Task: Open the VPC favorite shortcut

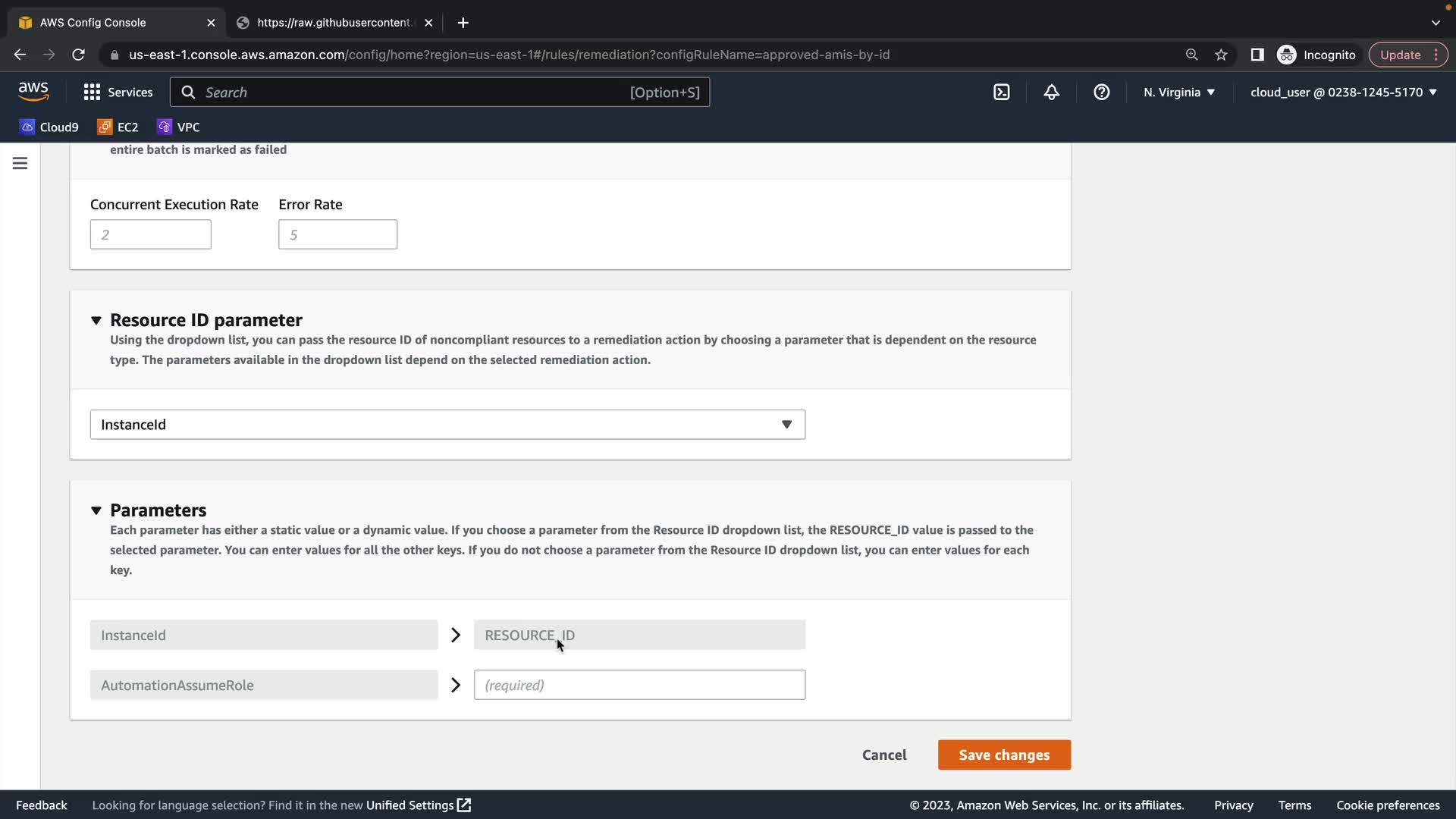Action: click(178, 127)
